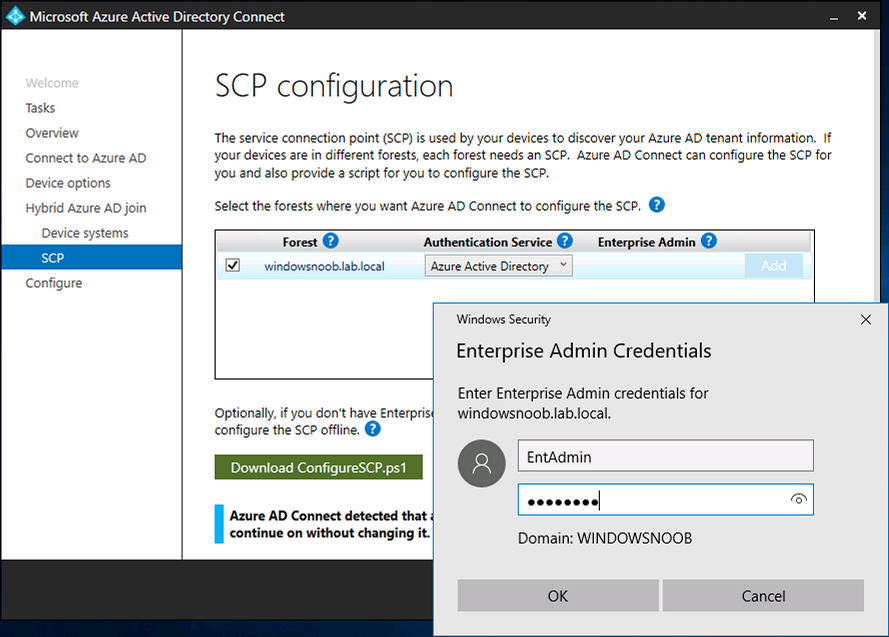Screen dimensions: 889x637
Task: Expand the Azure Active Directory authentication dropdown
Action: click(498, 266)
